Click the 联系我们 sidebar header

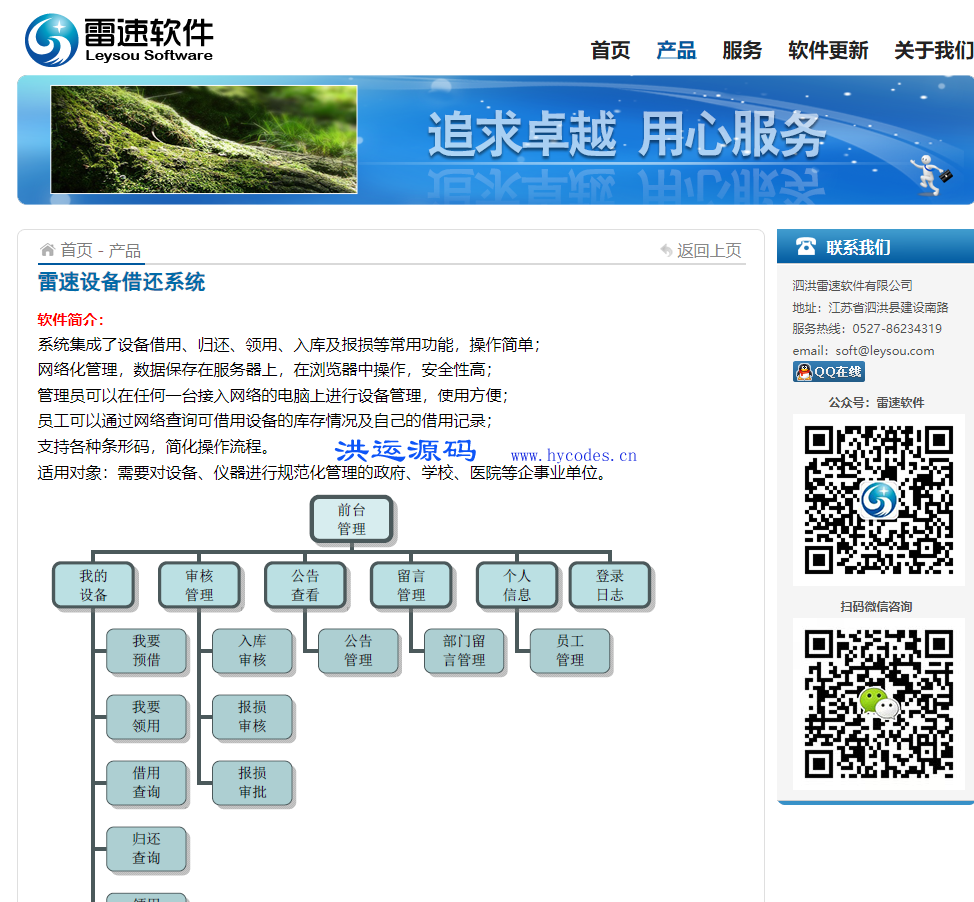pyautogui.click(x=875, y=247)
